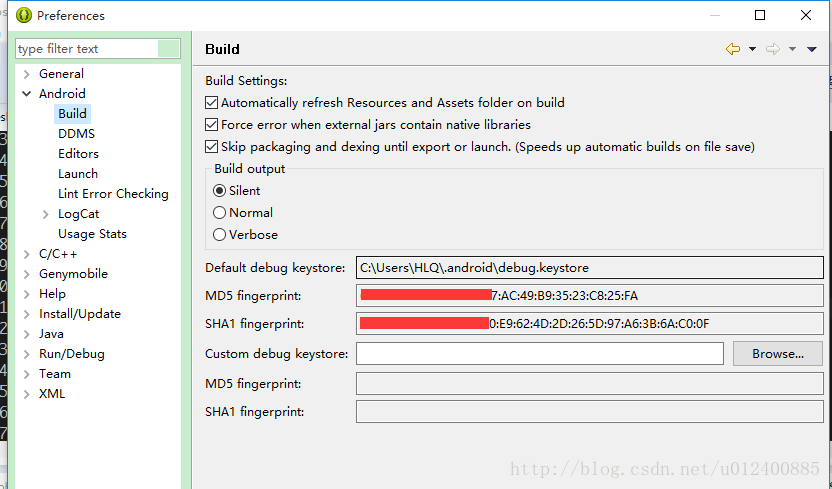Open the forward history dropdown arrow
Viewport: 832px width, 489px height.
(x=792, y=49)
